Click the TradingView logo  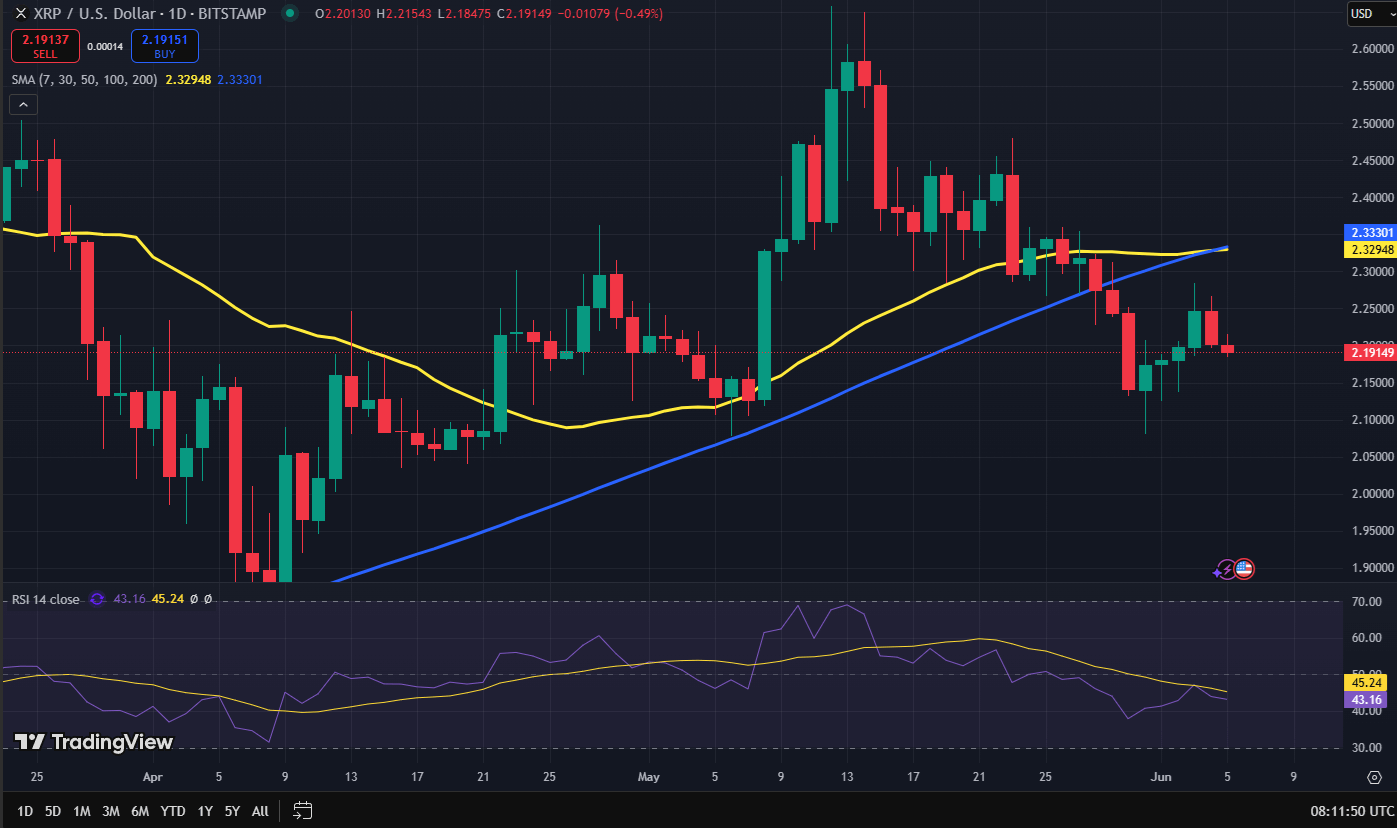pyautogui.click(x=94, y=742)
